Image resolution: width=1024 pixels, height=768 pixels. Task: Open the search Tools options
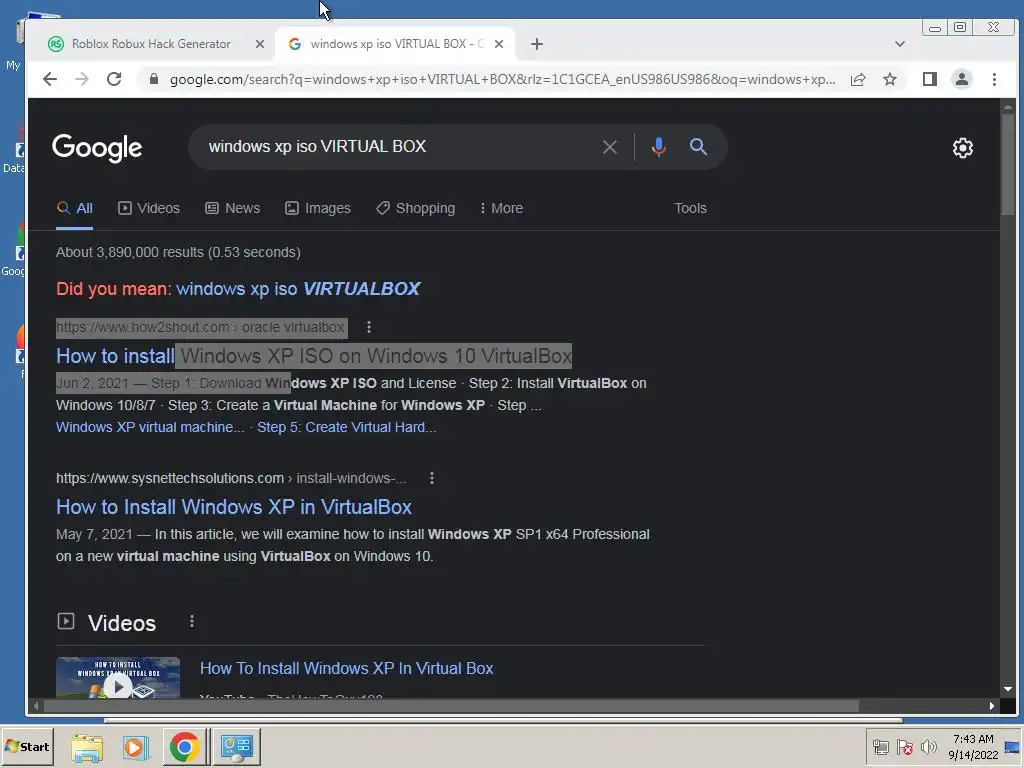690,208
